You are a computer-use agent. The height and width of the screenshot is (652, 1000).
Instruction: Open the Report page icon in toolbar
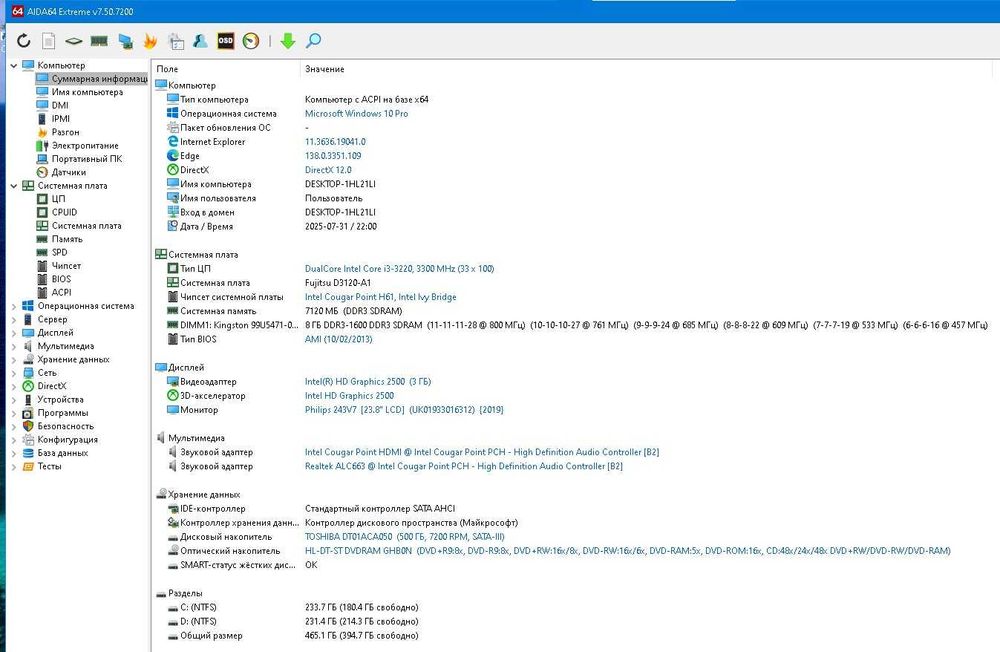coord(48,41)
